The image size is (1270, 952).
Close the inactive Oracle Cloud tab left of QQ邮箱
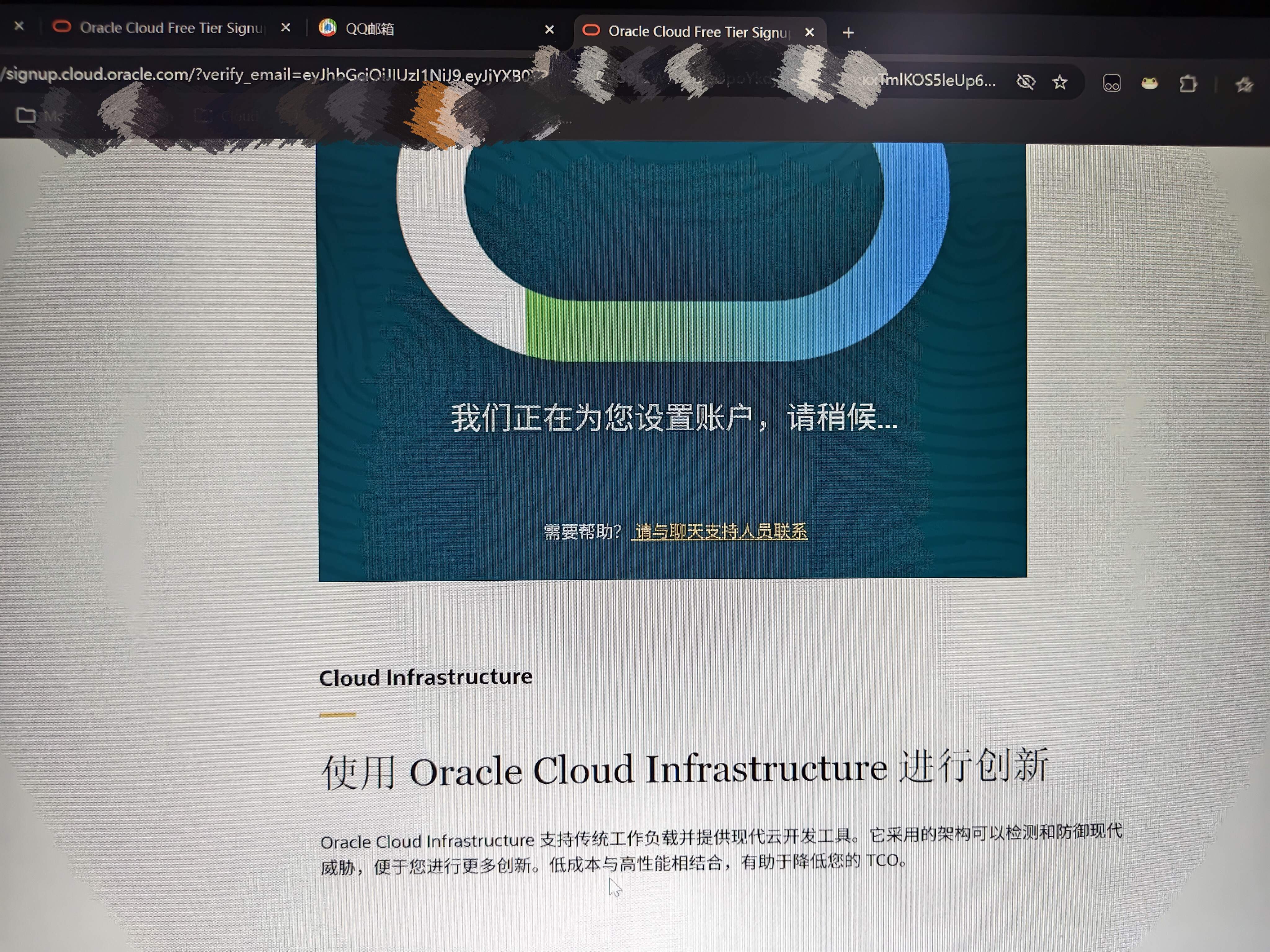(285, 28)
